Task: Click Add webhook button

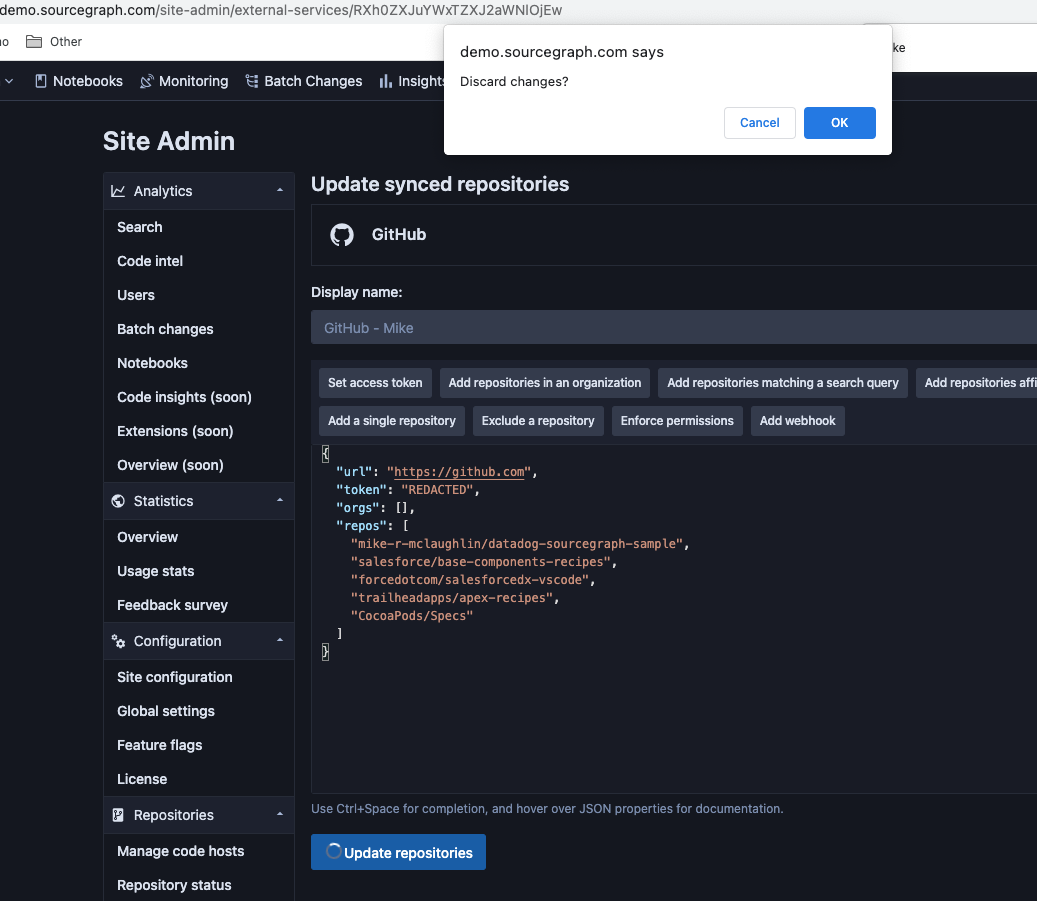Action: point(797,421)
